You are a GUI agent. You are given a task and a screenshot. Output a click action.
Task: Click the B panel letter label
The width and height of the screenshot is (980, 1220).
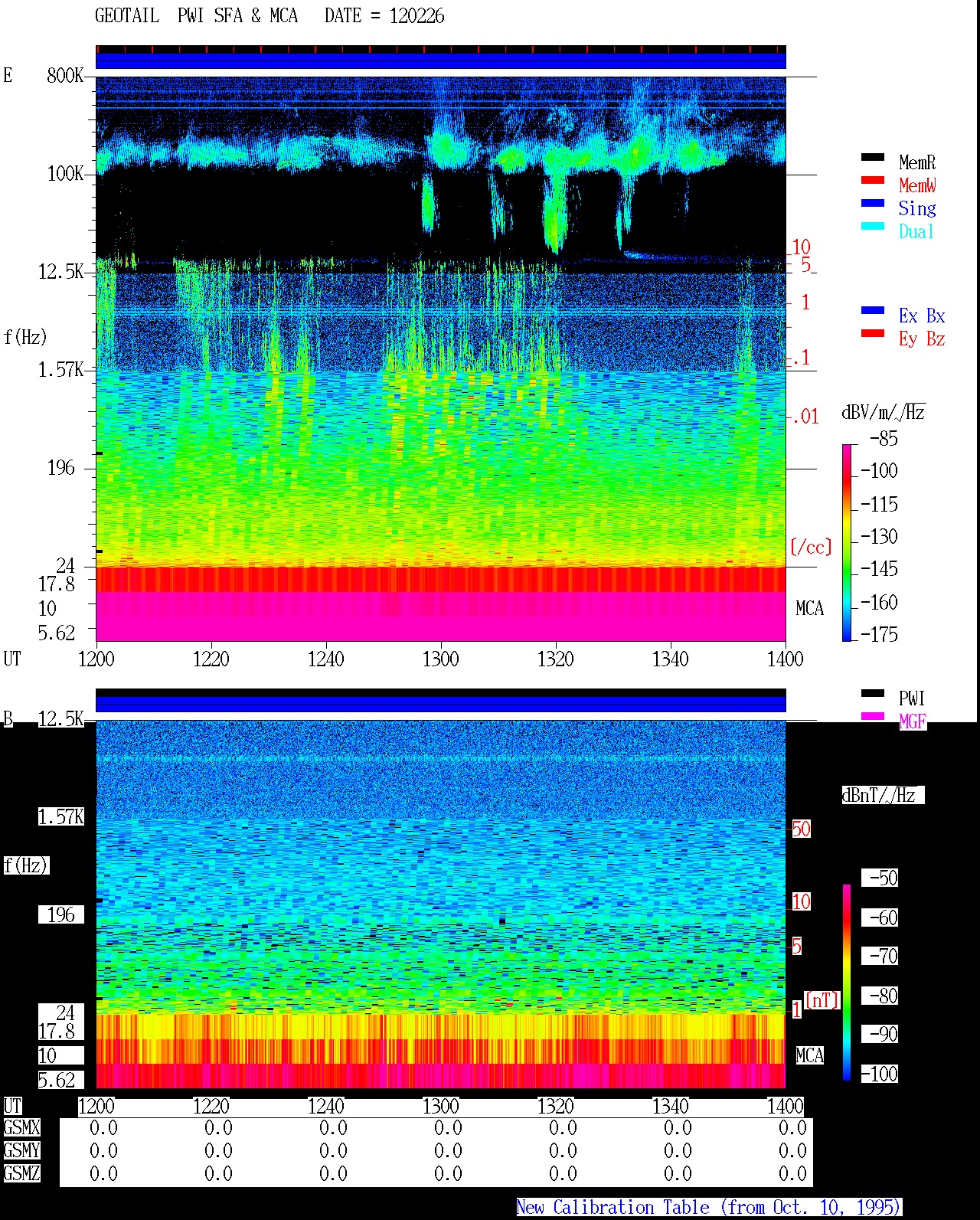(x=8, y=718)
